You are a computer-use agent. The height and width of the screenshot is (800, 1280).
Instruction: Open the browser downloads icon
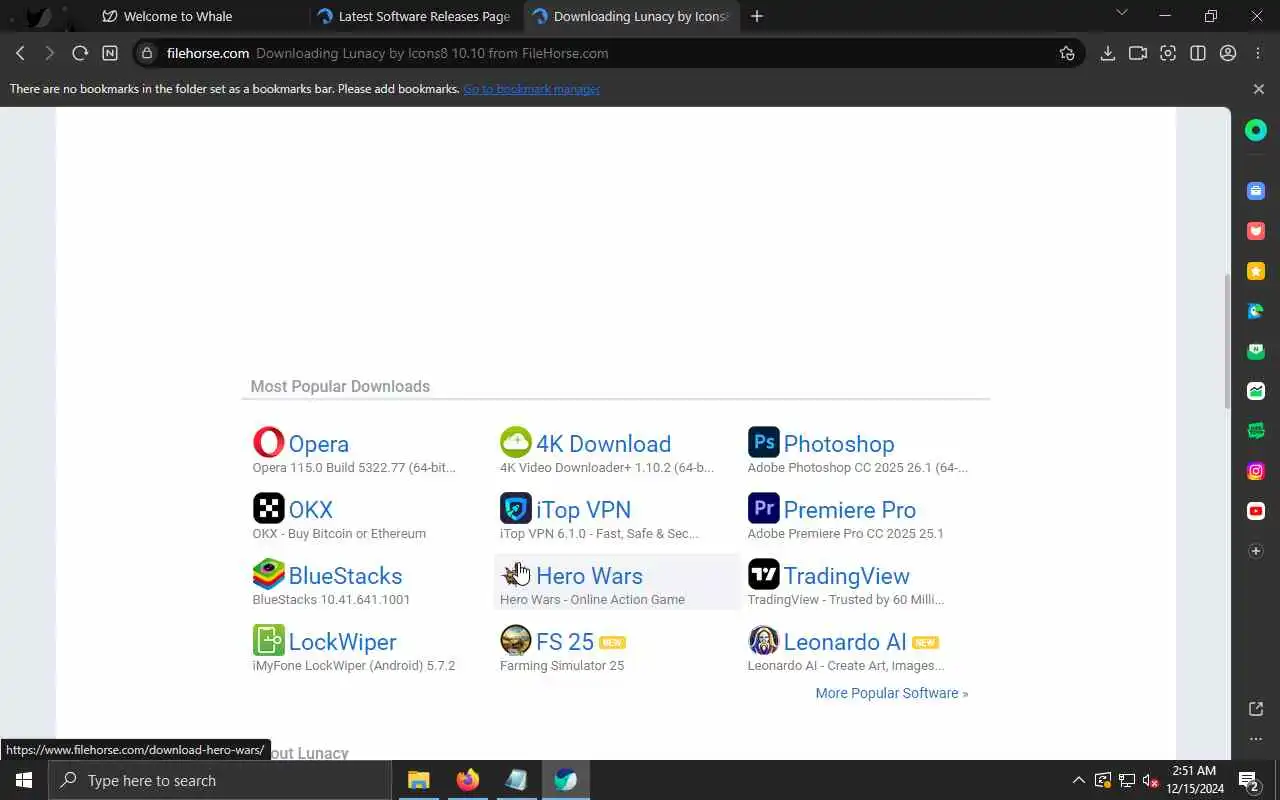point(1107,53)
